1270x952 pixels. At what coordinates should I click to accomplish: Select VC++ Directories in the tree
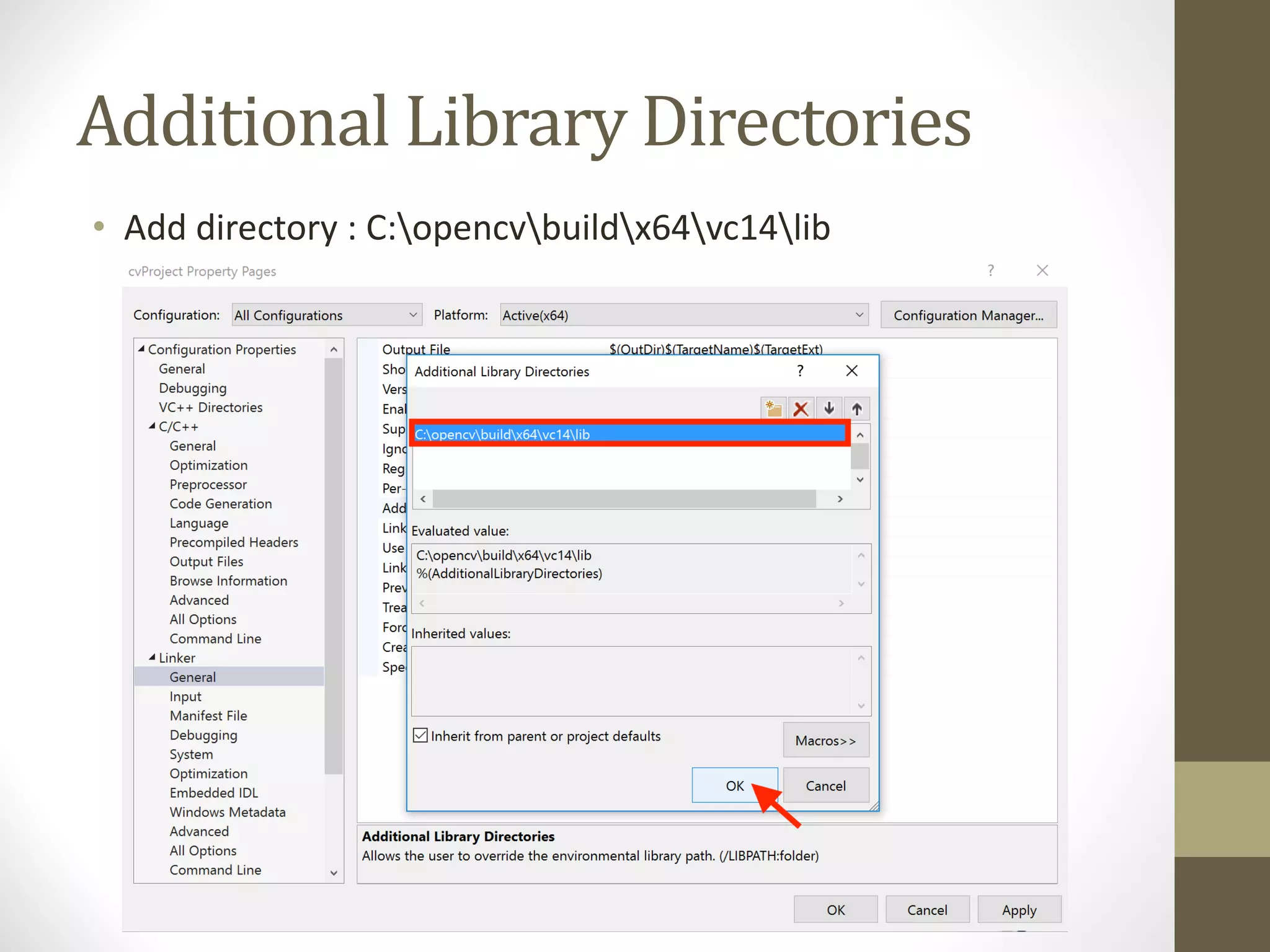click(210, 407)
